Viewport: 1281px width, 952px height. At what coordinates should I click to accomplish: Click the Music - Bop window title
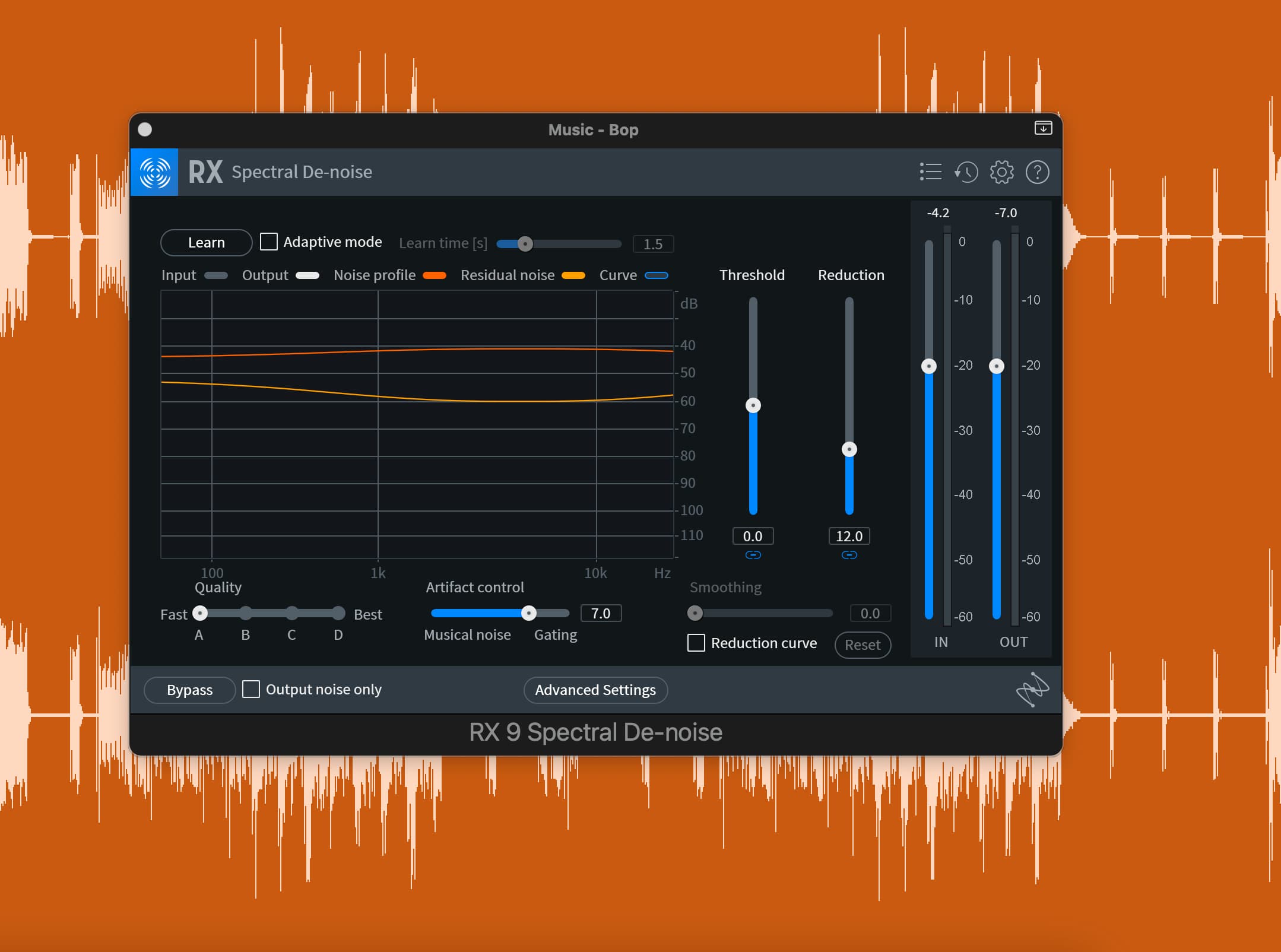pyautogui.click(x=593, y=129)
